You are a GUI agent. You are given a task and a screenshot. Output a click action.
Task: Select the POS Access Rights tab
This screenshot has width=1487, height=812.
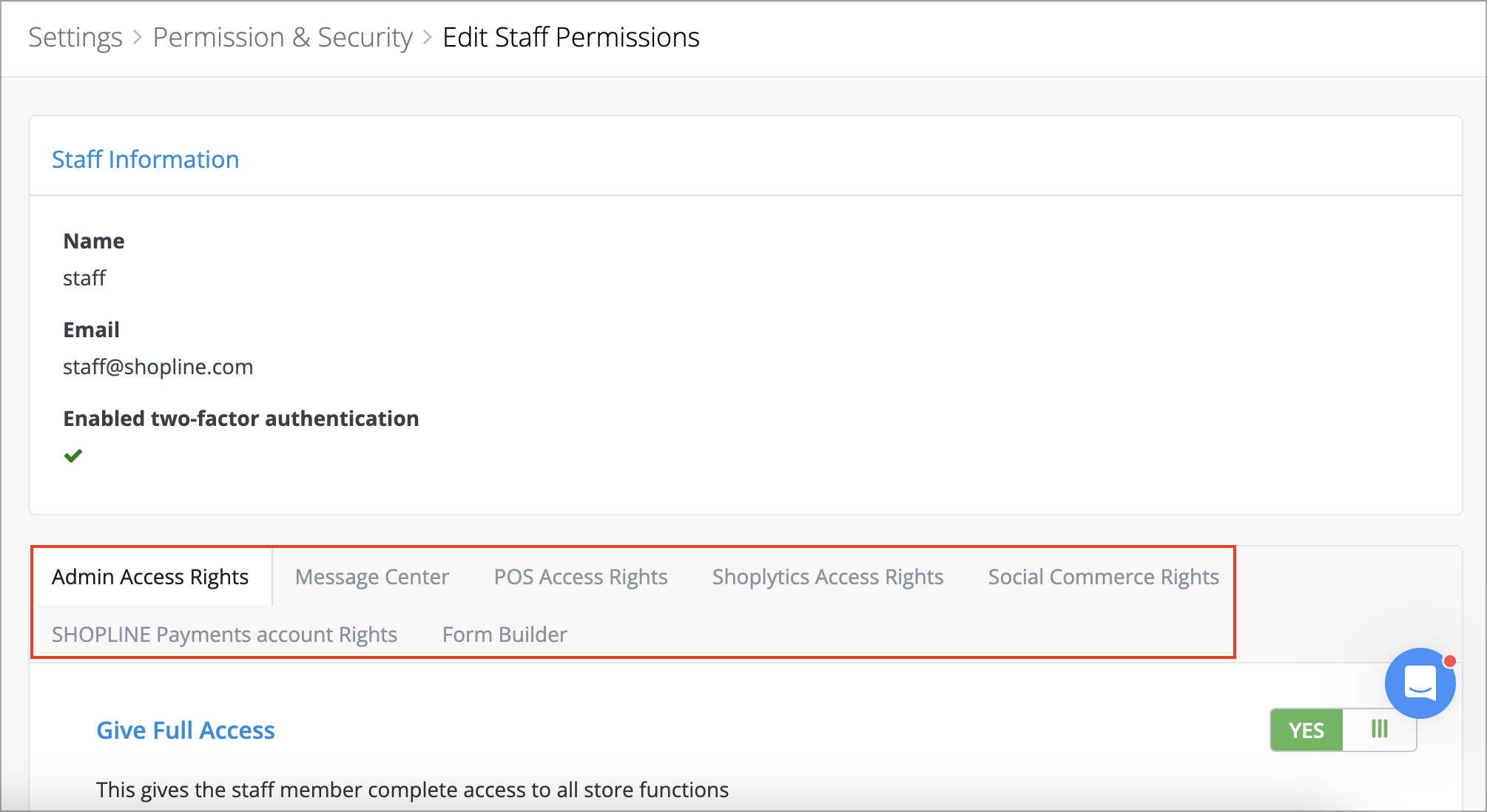pos(581,576)
